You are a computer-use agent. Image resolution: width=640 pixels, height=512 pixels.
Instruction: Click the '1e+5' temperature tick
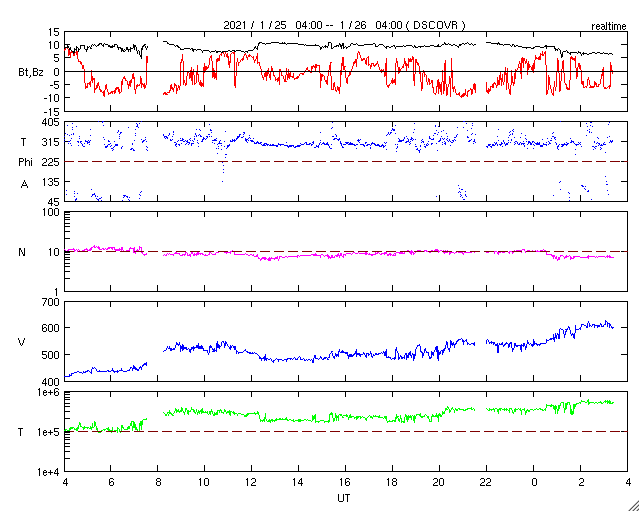(x=49, y=432)
